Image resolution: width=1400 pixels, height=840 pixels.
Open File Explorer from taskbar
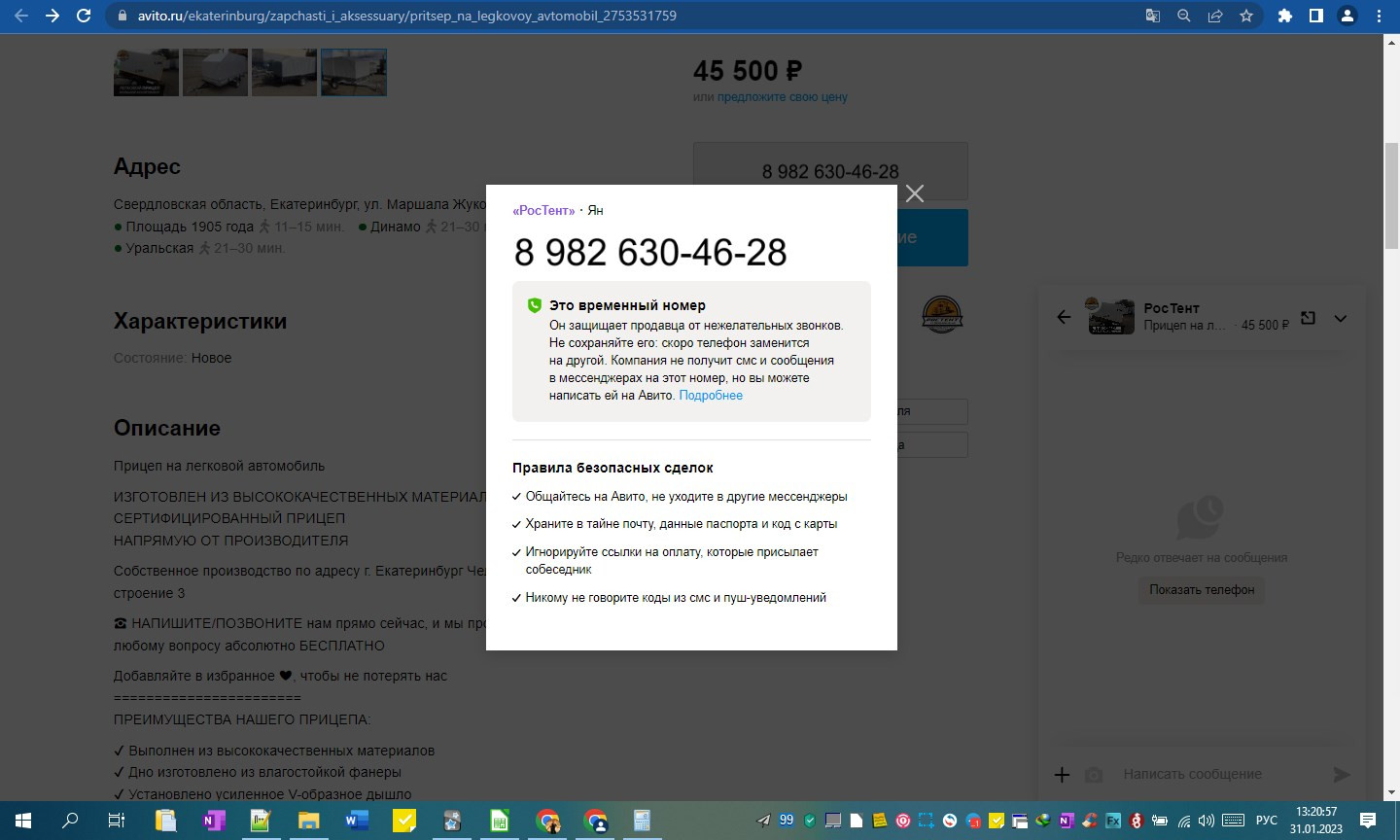308,821
